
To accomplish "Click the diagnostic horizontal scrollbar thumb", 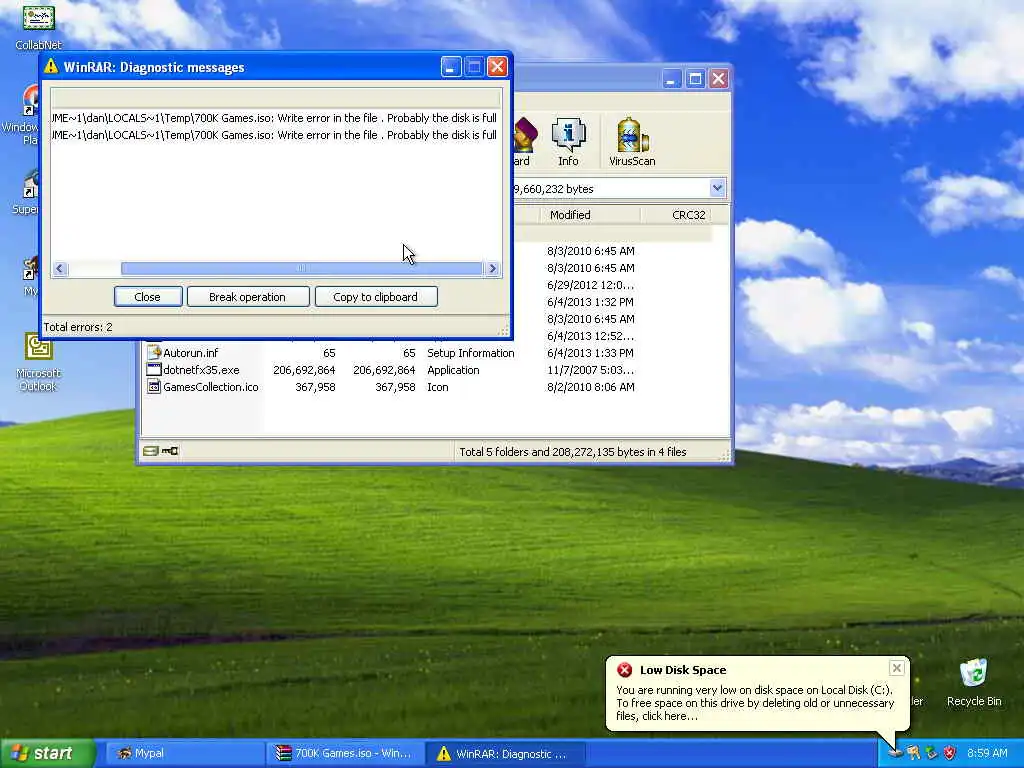I will coord(301,268).
